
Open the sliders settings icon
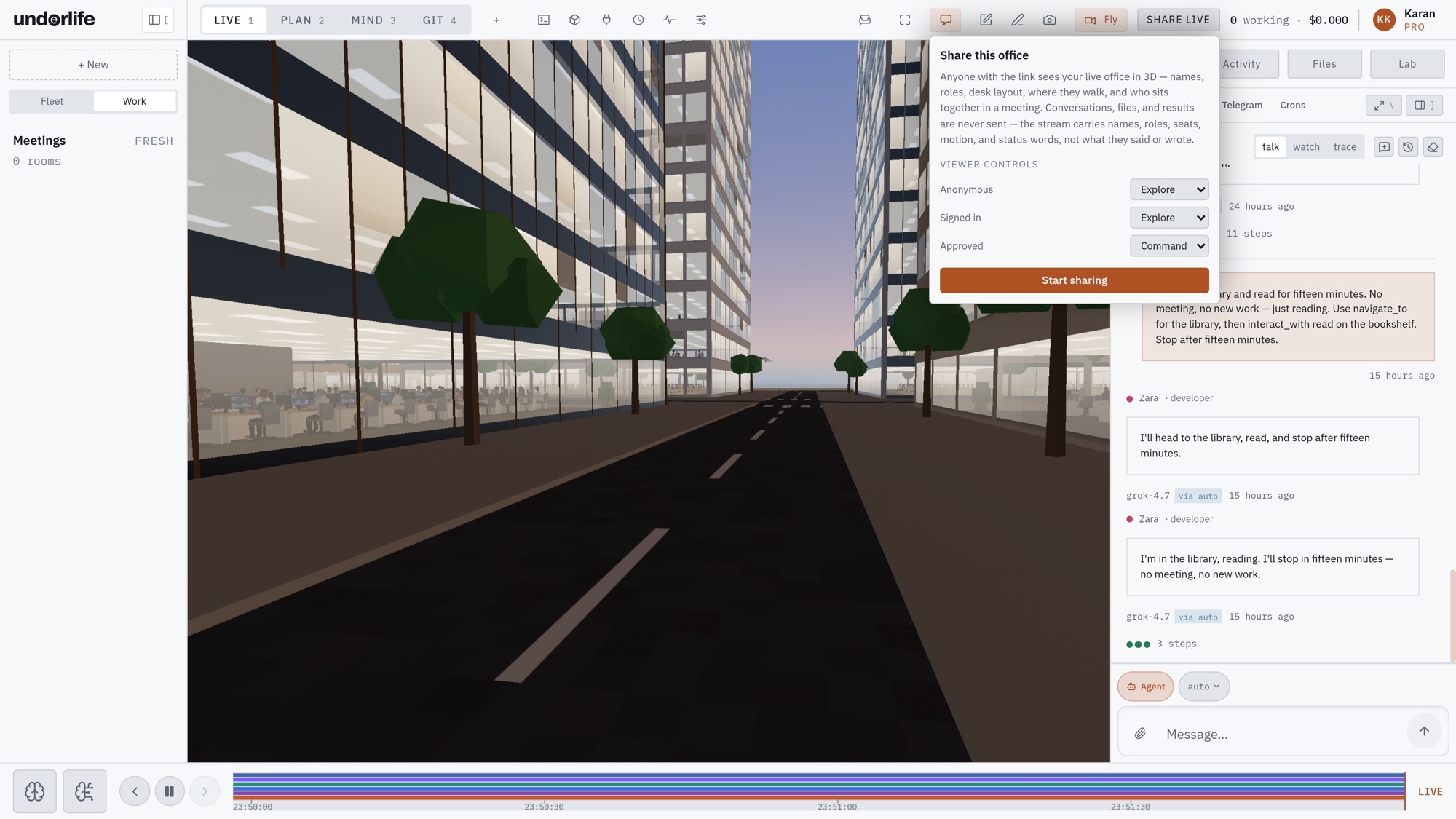701,20
